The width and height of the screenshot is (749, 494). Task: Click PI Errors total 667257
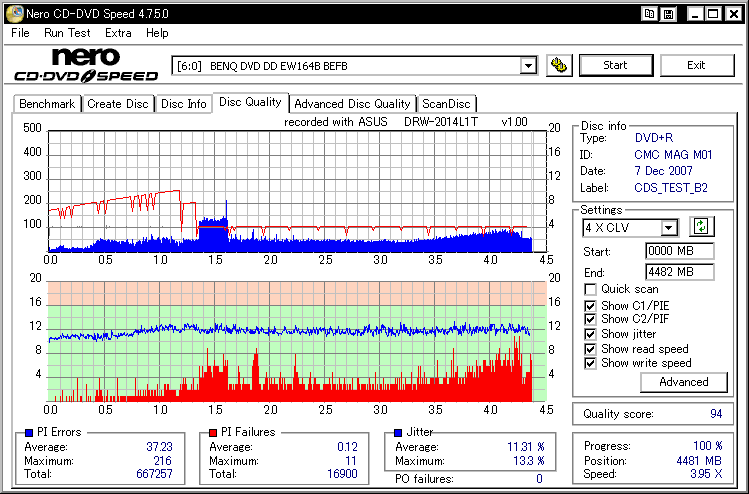154,474
